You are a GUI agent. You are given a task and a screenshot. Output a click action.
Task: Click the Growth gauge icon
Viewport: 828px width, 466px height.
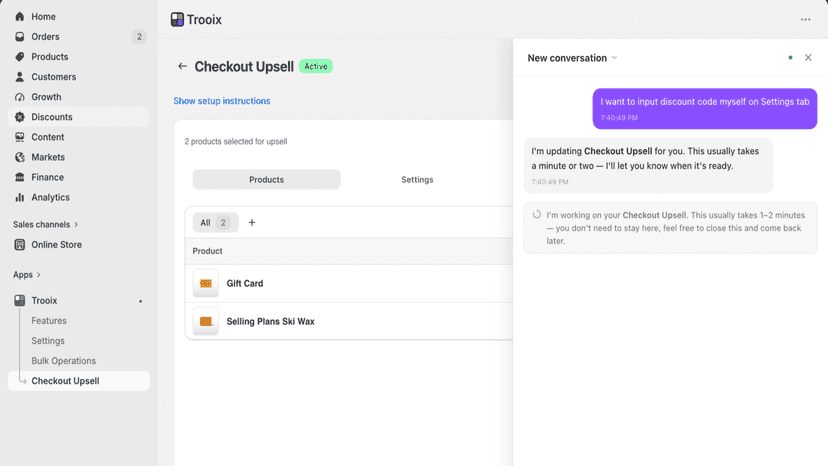click(x=20, y=97)
